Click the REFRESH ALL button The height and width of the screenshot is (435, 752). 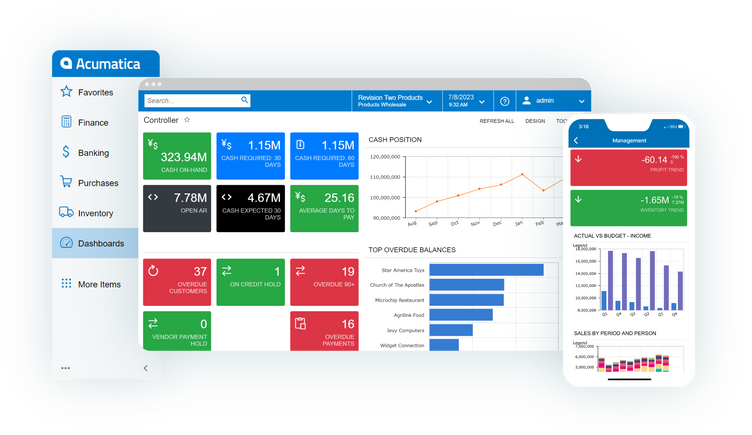tap(496, 121)
